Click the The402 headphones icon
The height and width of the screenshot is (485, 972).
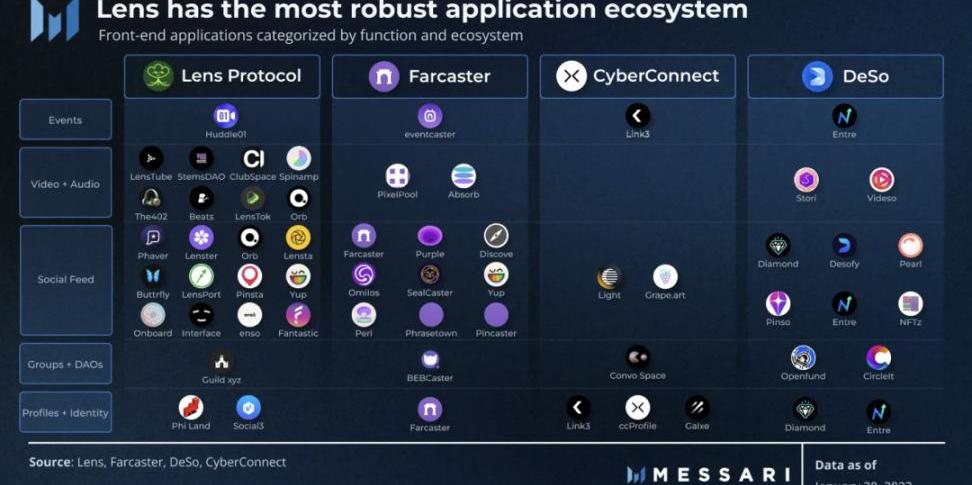[x=151, y=198]
